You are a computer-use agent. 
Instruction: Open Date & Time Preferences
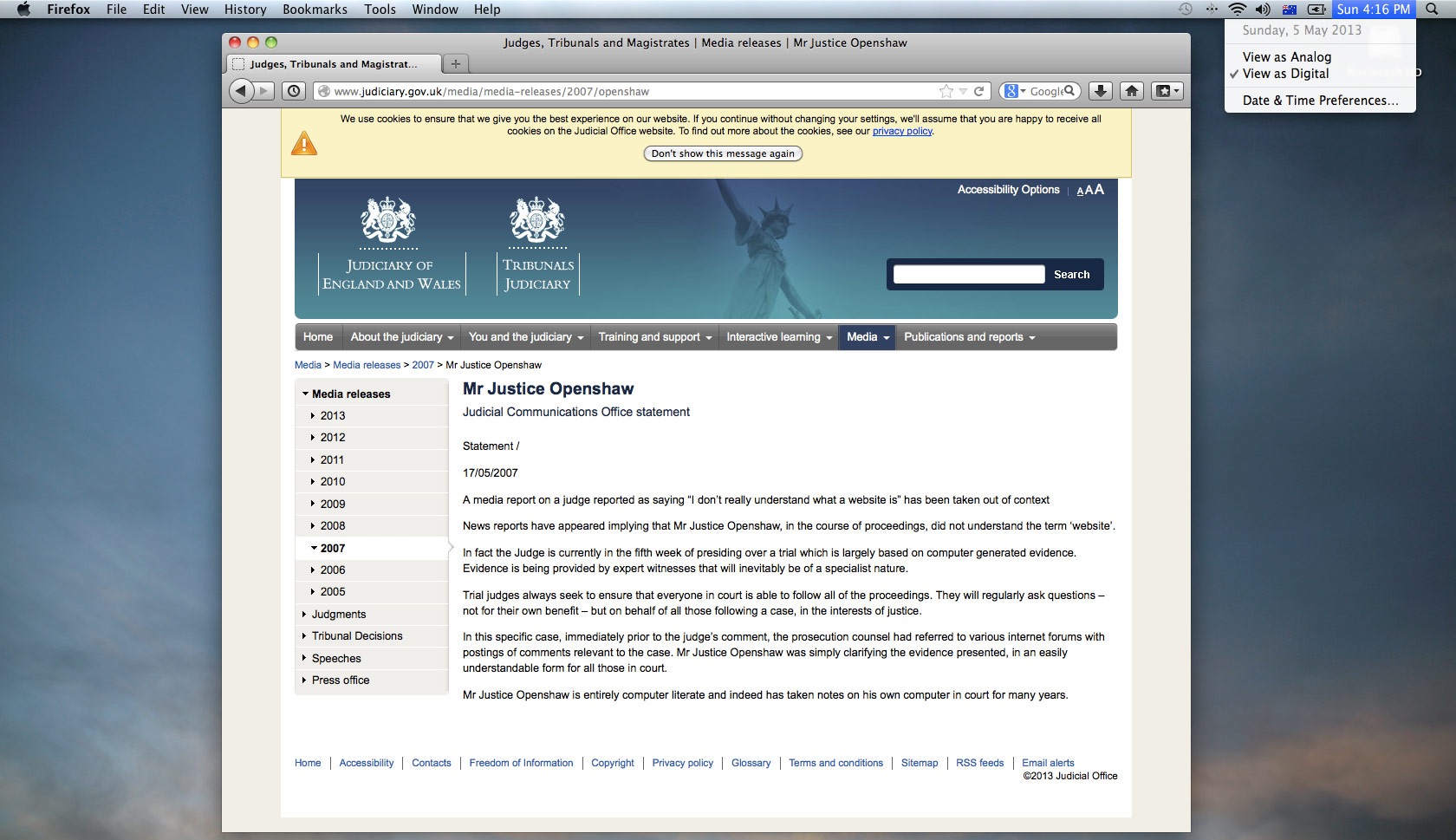point(1320,101)
